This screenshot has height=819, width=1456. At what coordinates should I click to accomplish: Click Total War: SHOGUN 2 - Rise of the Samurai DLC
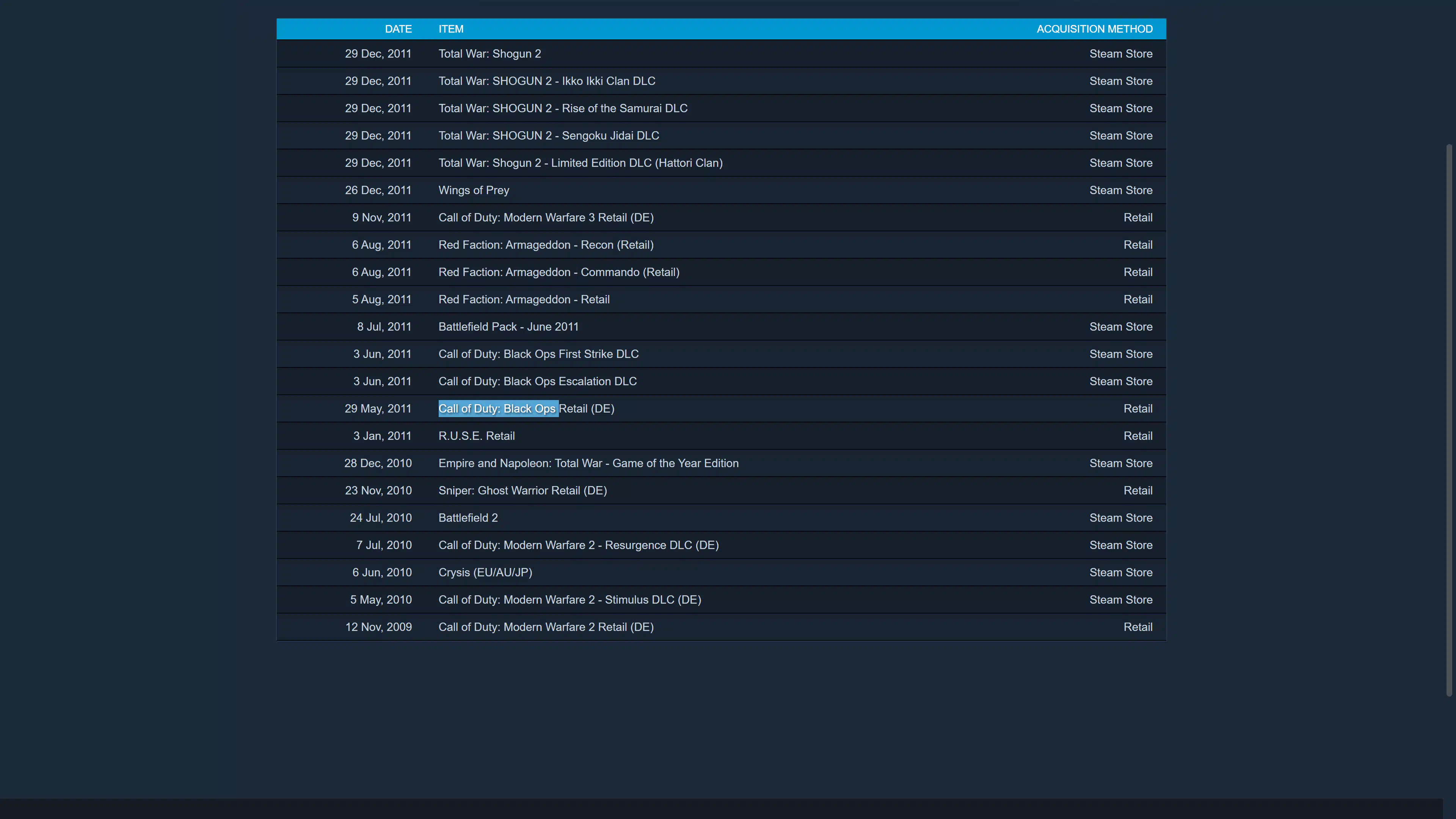(x=563, y=108)
